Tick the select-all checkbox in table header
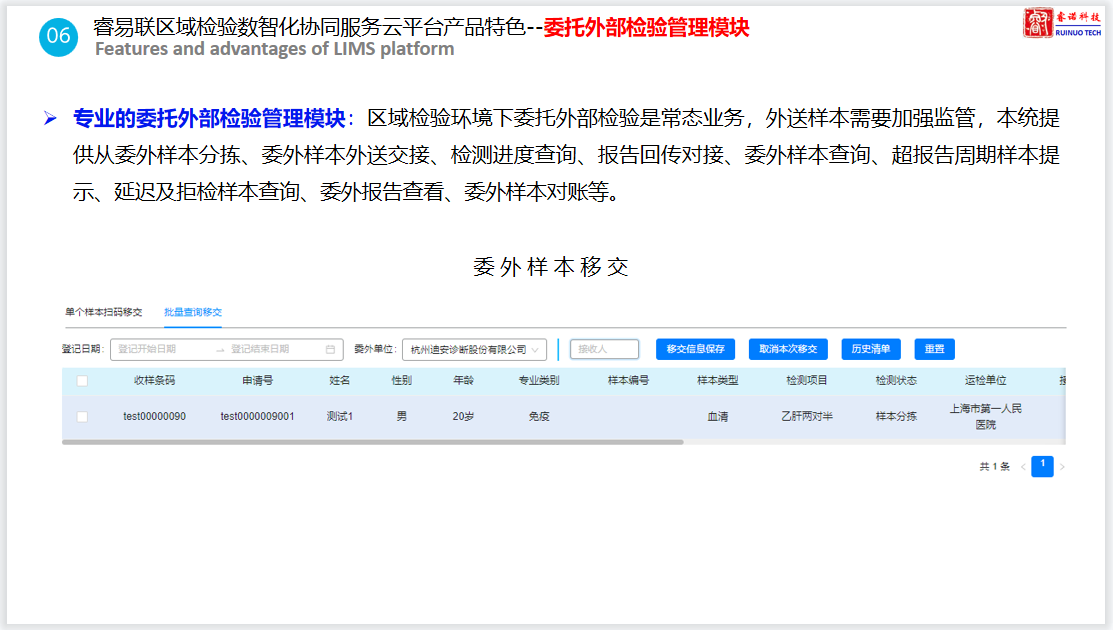1113x630 pixels. pyautogui.click(x=82, y=381)
